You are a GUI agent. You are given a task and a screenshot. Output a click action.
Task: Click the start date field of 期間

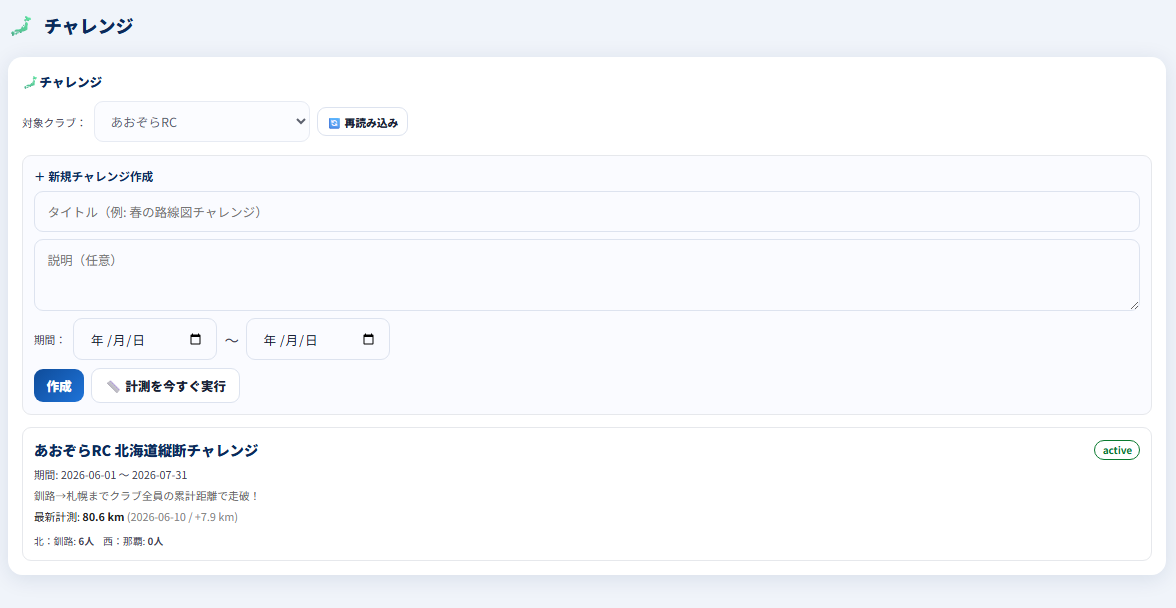(145, 340)
